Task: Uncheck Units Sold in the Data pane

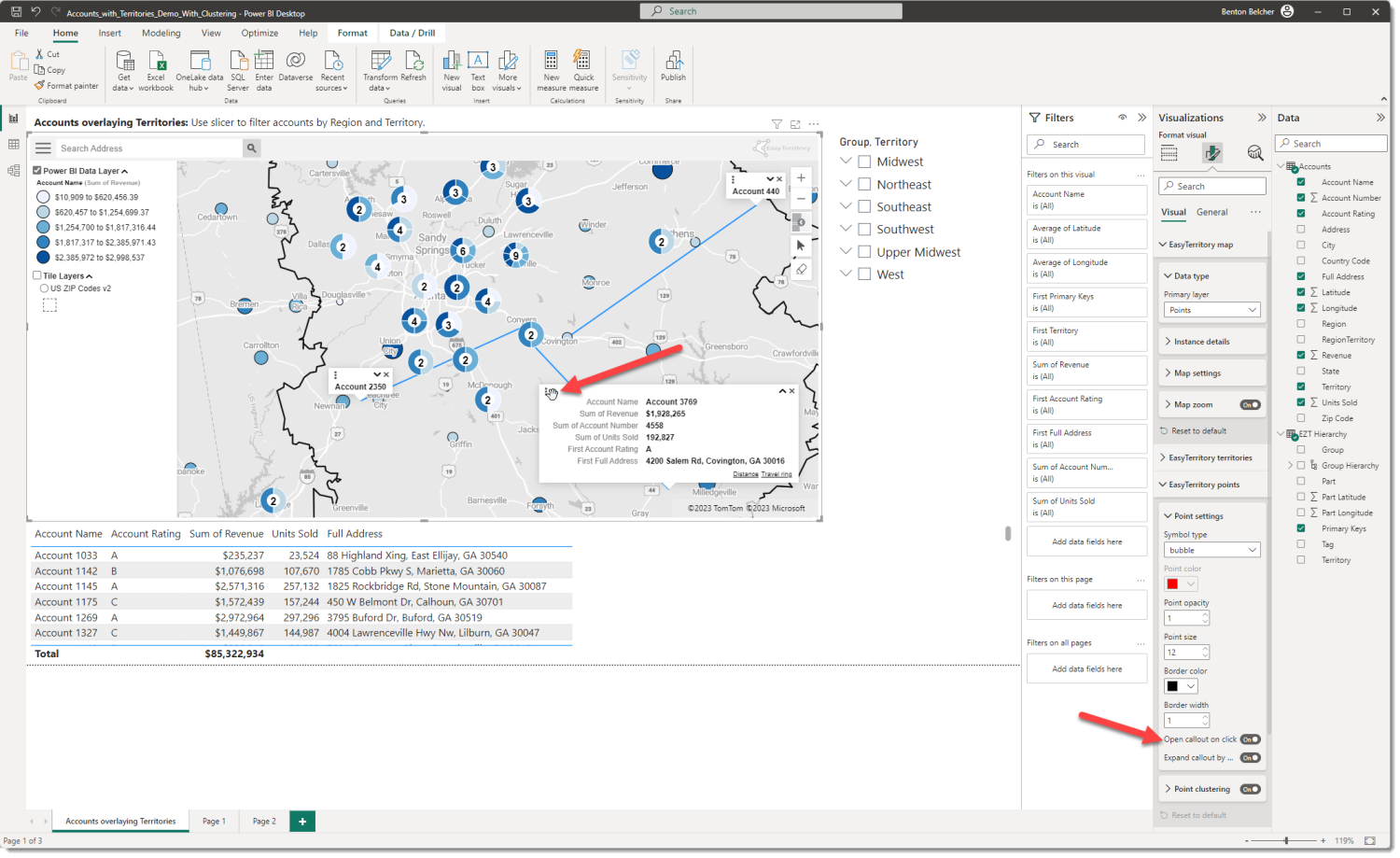Action: (x=1301, y=402)
